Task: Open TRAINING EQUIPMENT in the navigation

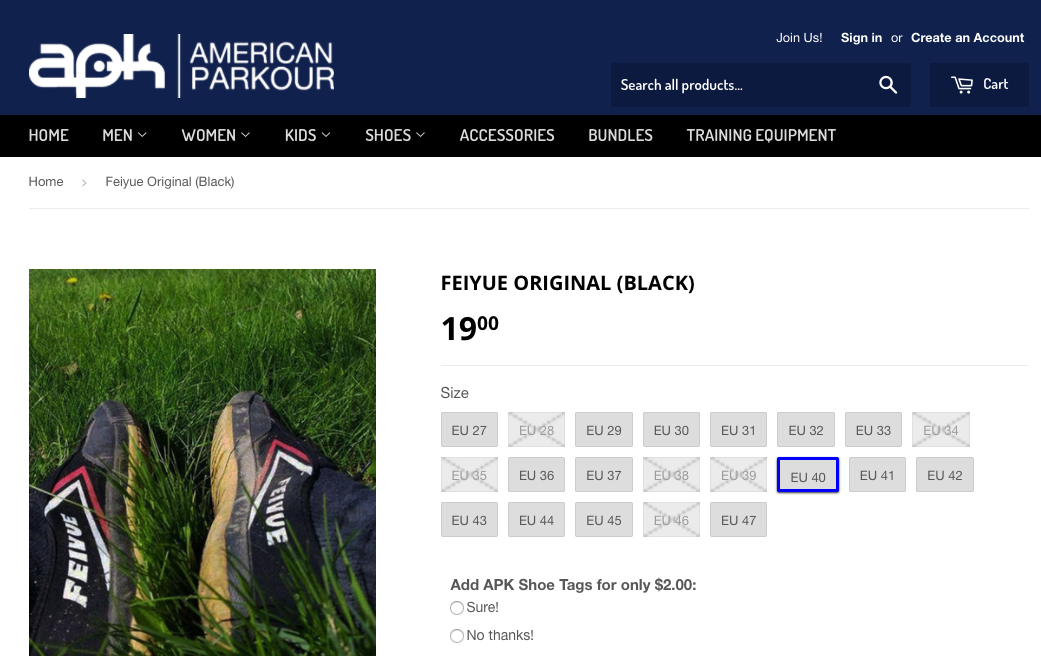Action: (761, 135)
